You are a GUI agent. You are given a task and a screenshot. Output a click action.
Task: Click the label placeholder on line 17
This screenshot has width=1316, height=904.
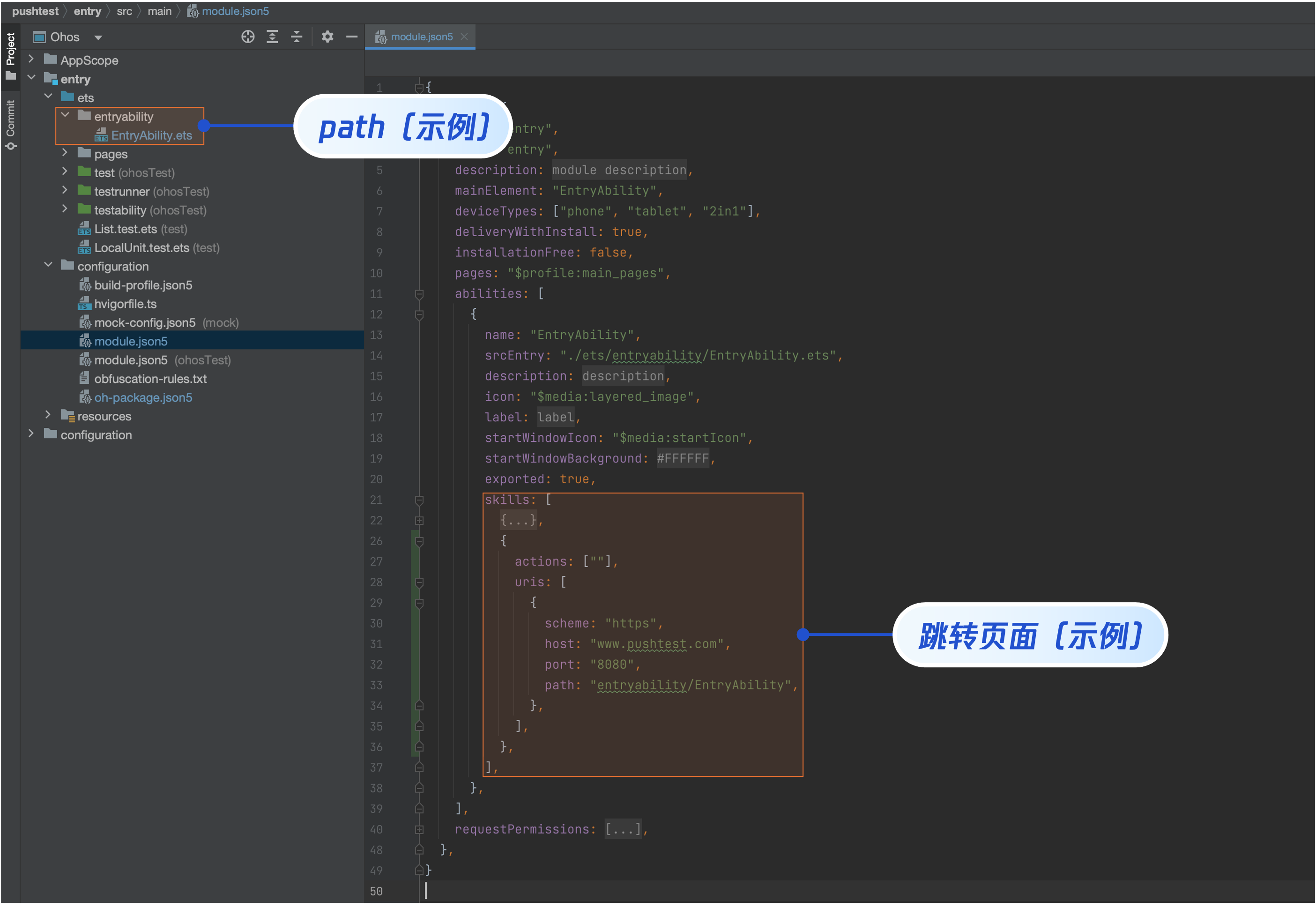pyautogui.click(x=555, y=417)
